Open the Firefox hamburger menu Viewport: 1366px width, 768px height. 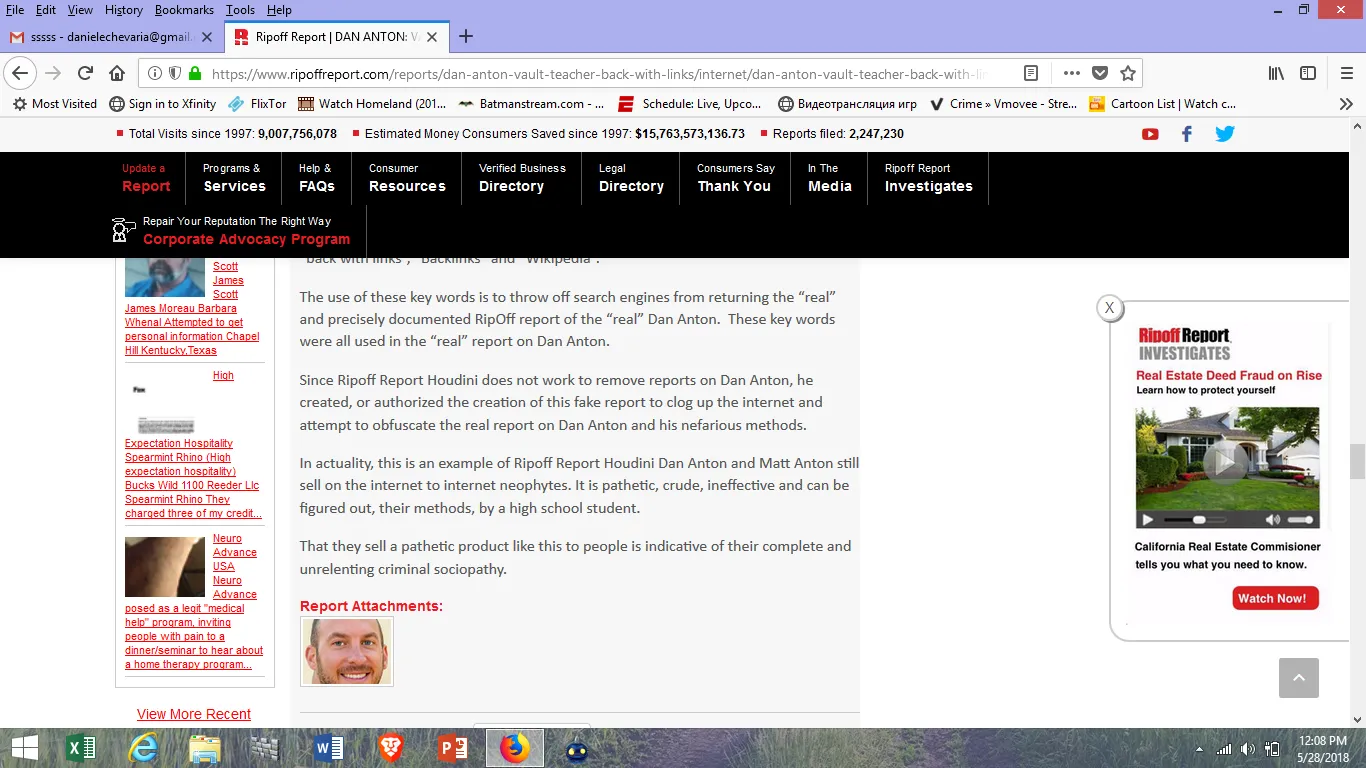(x=1346, y=73)
